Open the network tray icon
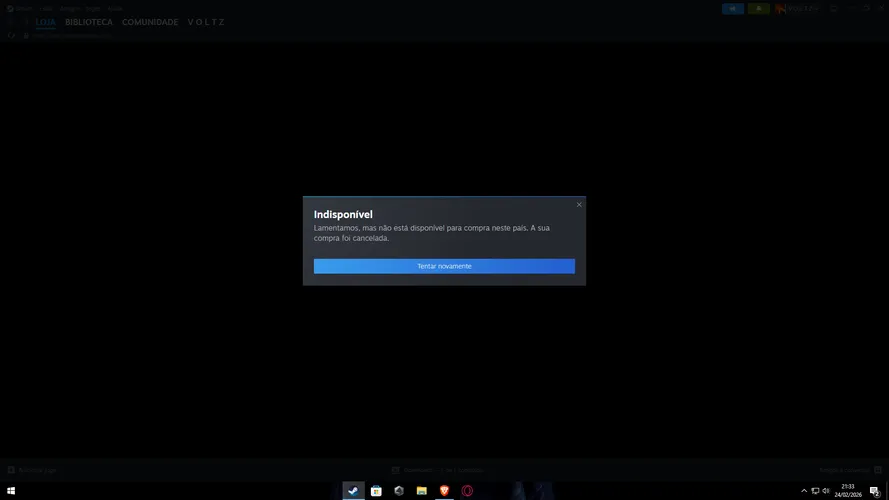The width and height of the screenshot is (889, 500). click(x=815, y=491)
